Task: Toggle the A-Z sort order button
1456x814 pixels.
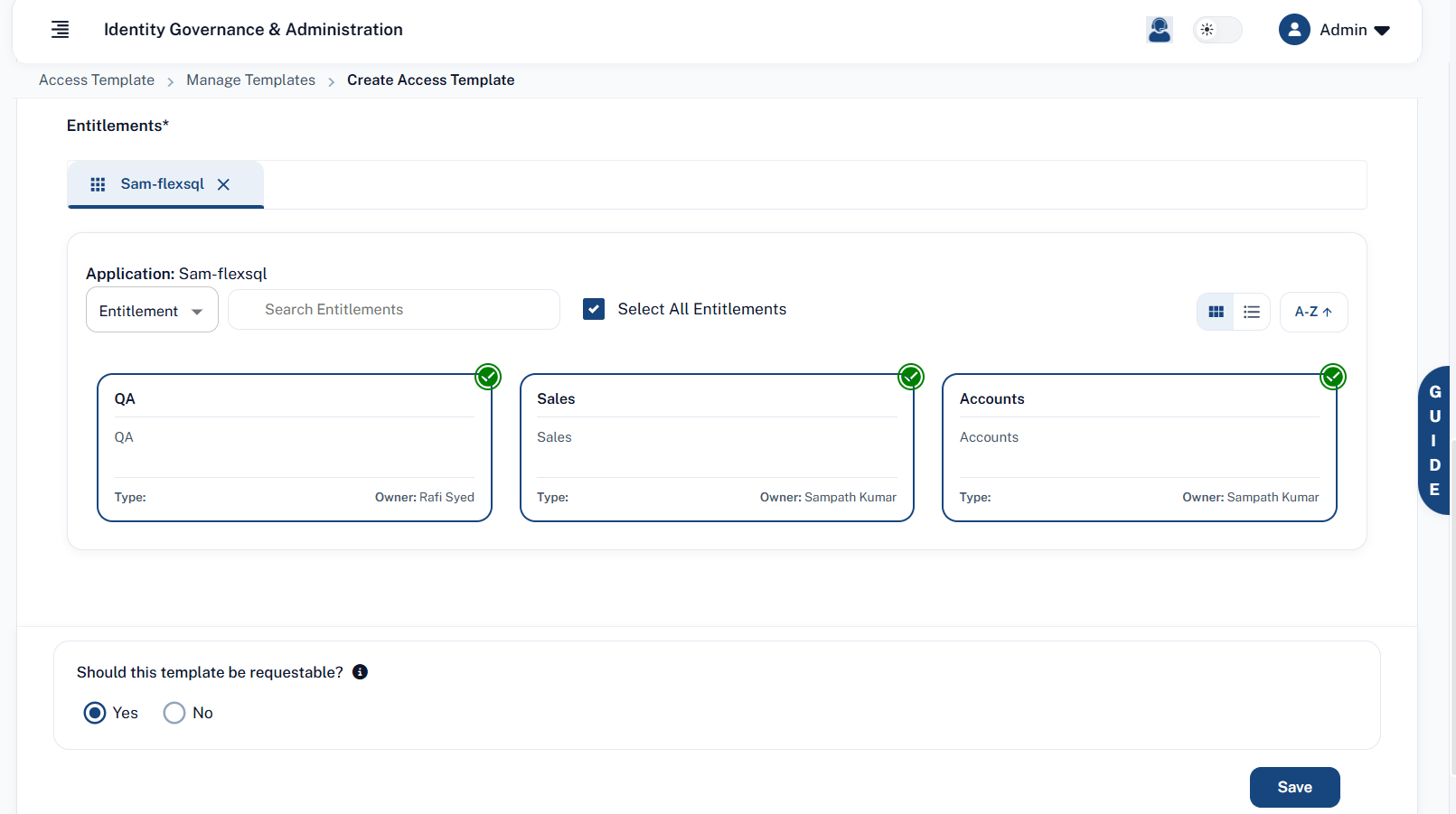Action: (1313, 312)
